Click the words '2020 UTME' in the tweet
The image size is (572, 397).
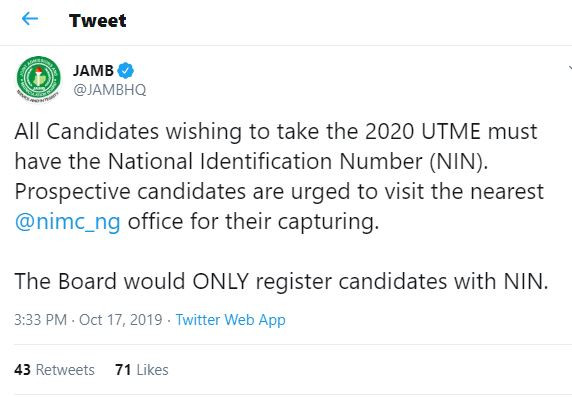423,131
